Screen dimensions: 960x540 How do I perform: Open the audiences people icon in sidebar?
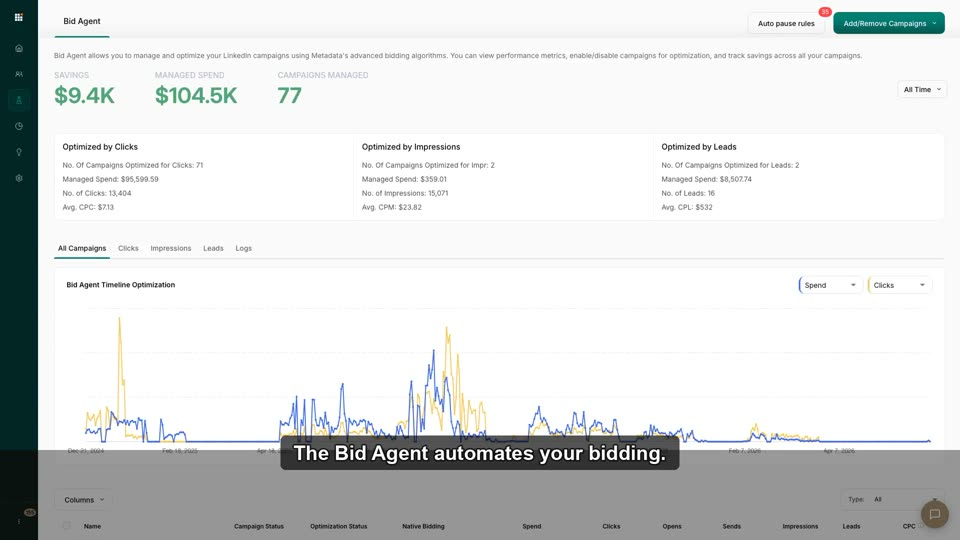(18, 74)
